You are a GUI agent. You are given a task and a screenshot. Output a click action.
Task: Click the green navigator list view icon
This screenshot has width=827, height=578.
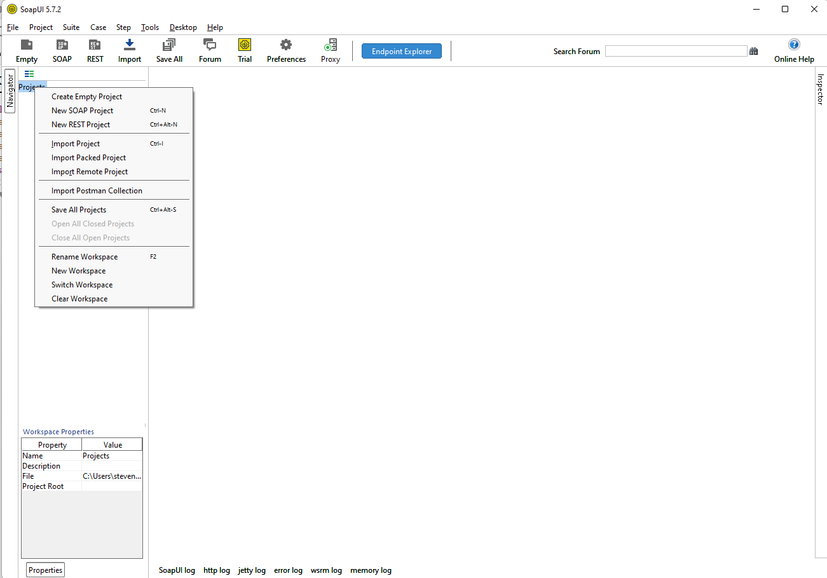coord(29,74)
